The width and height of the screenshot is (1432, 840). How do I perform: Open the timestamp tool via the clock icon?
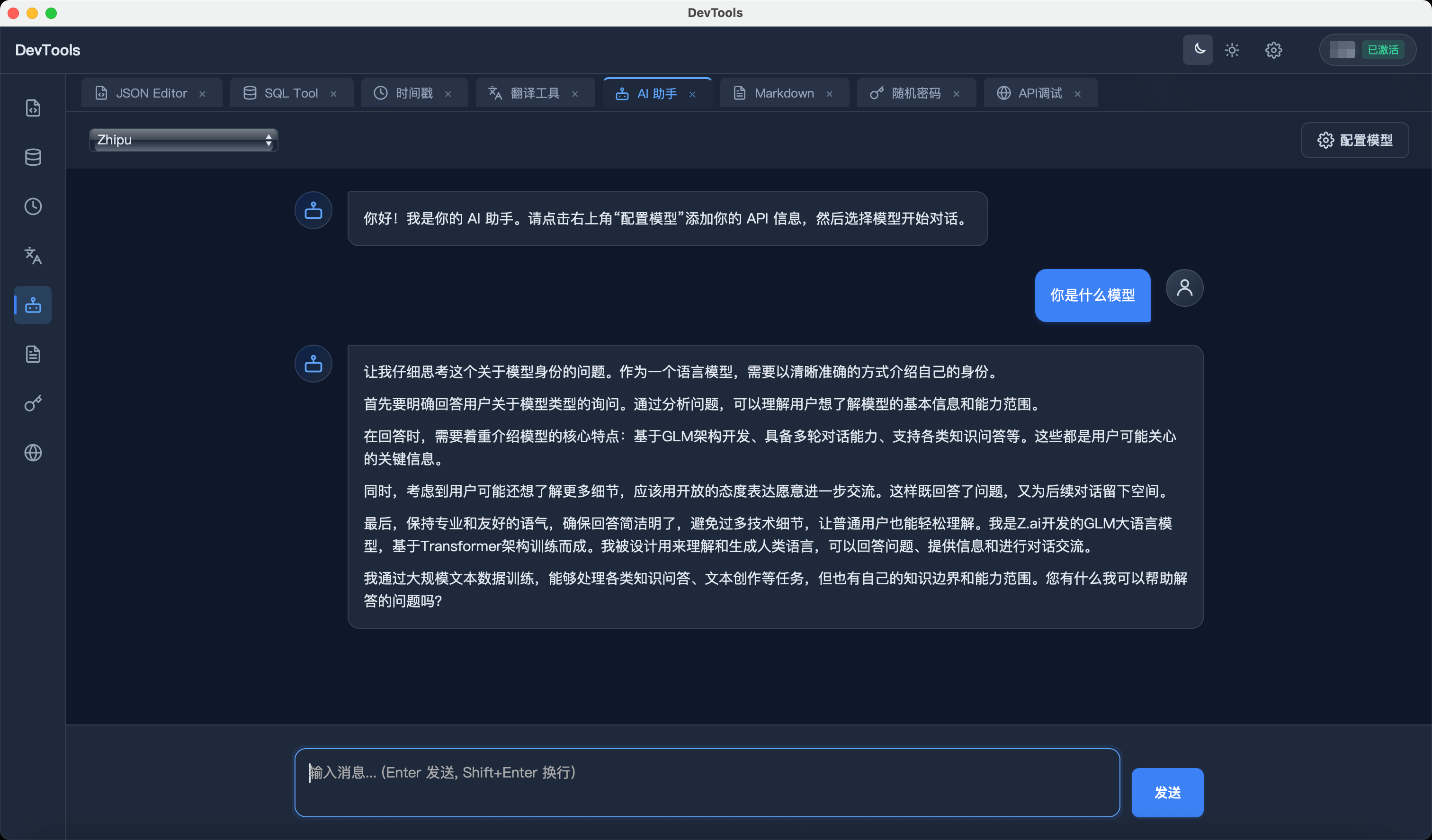point(32,206)
